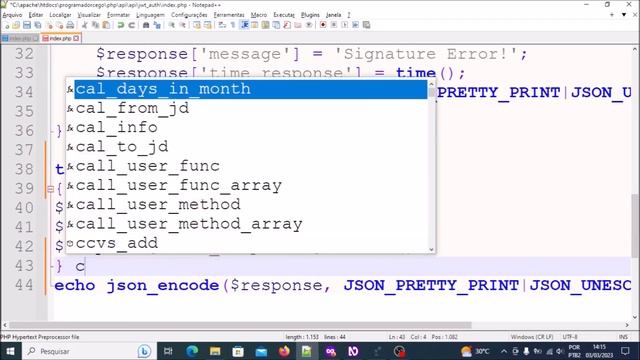Click the Replace toolbar icon

tap(157, 25)
